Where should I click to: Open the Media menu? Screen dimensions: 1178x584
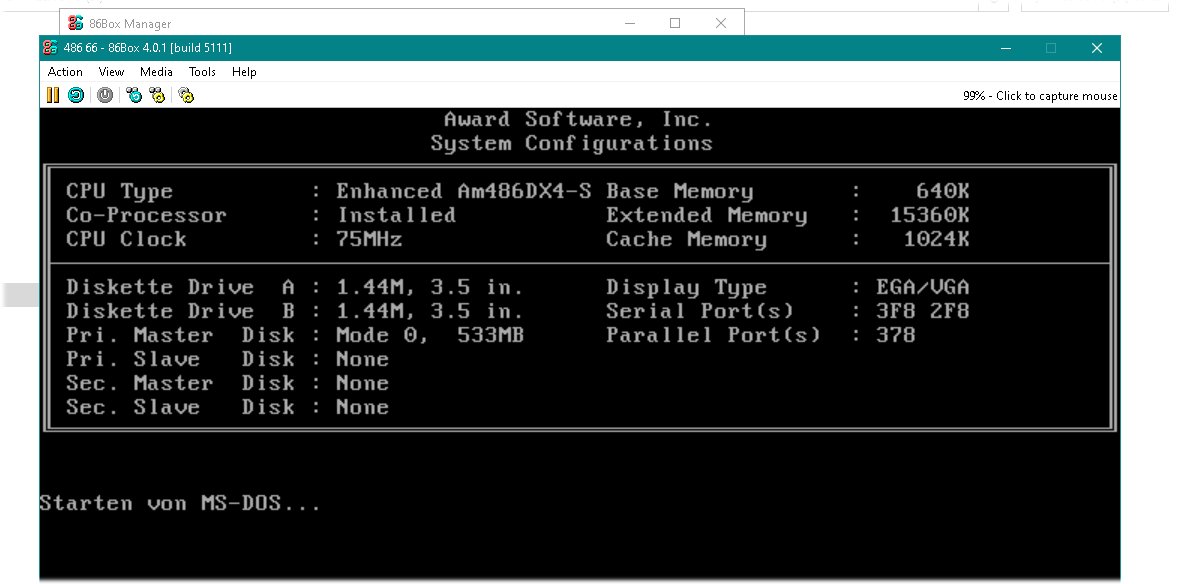(x=156, y=71)
